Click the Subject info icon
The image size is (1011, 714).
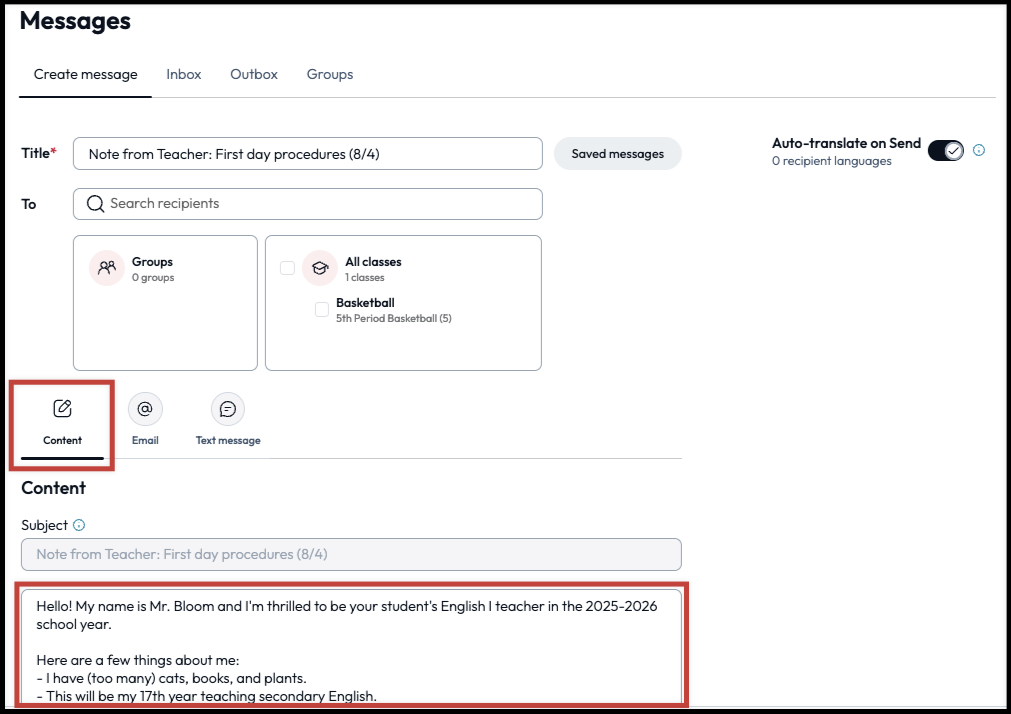coord(79,525)
